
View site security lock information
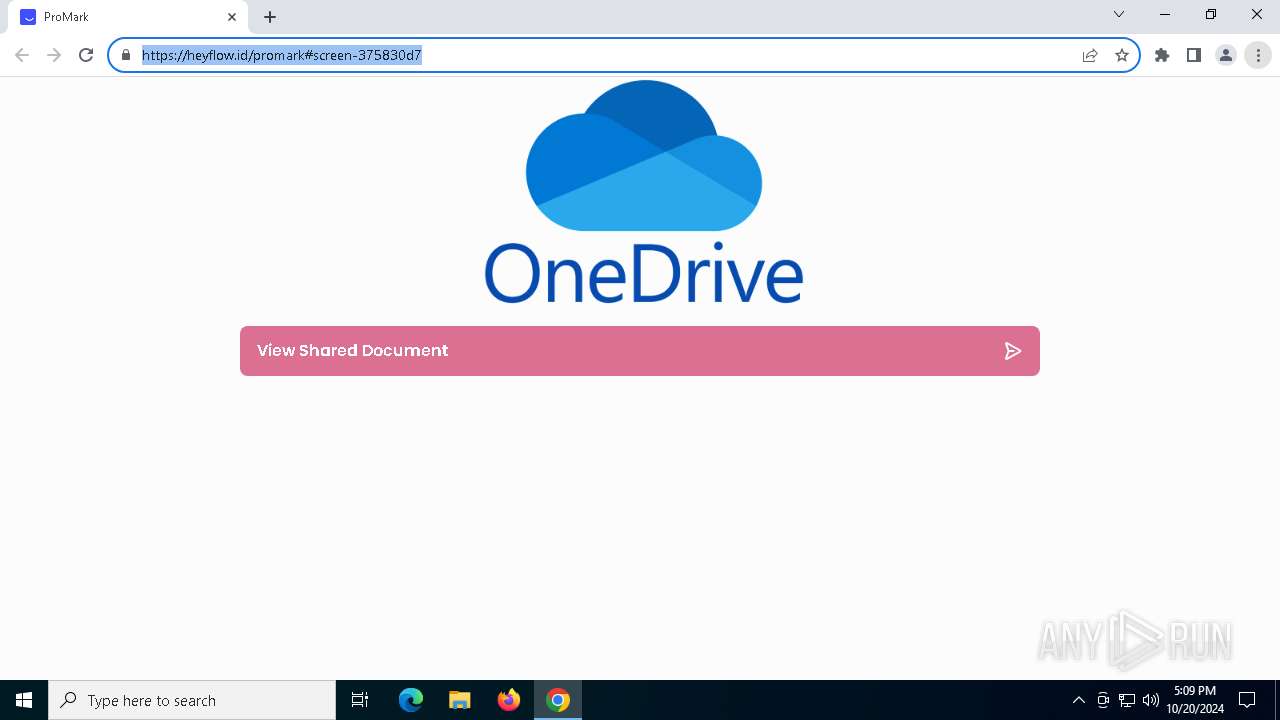126,55
